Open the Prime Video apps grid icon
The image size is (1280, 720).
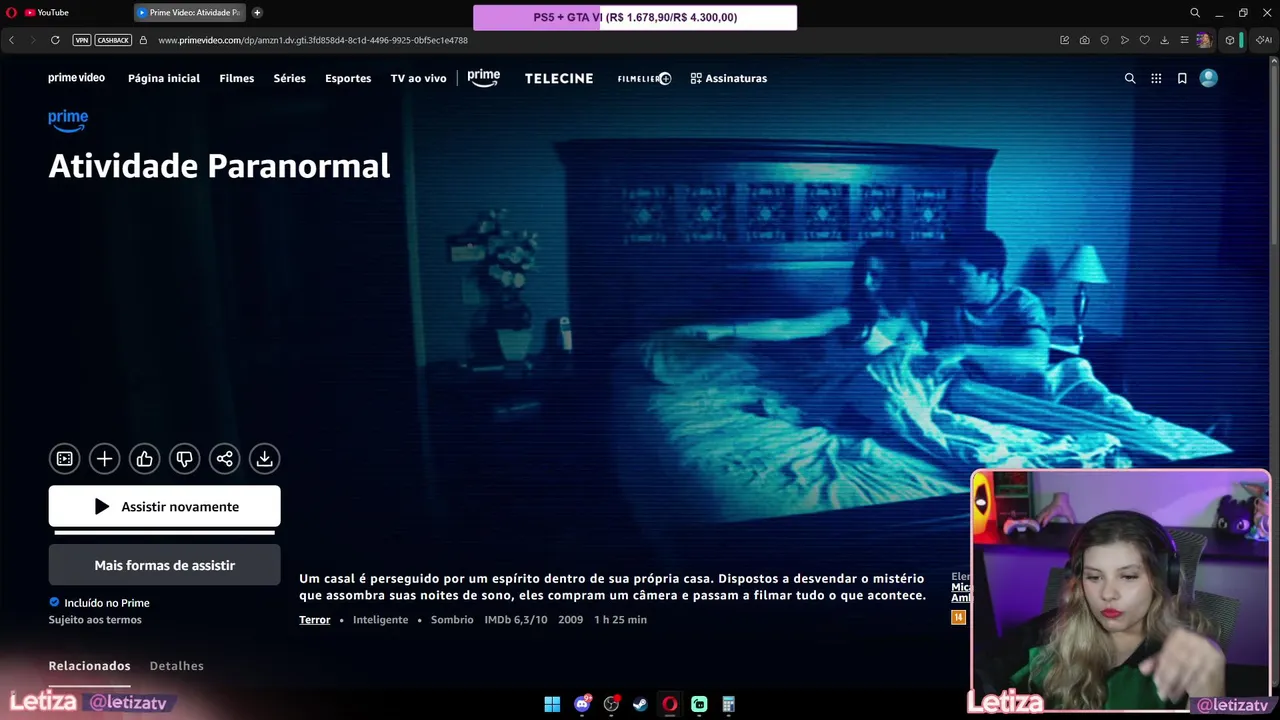pyautogui.click(x=1156, y=78)
